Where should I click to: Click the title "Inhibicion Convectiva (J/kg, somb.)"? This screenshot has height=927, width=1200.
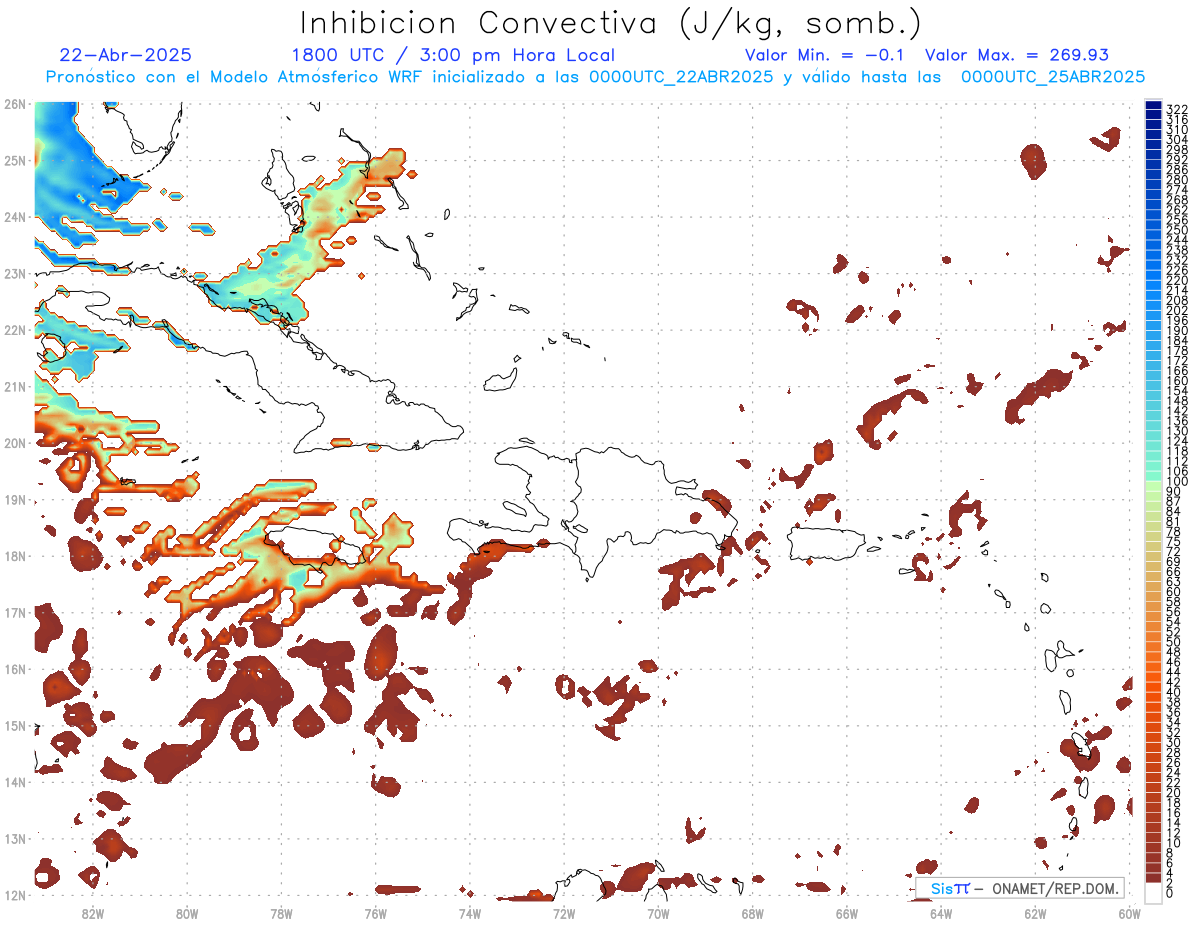[610, 23]
